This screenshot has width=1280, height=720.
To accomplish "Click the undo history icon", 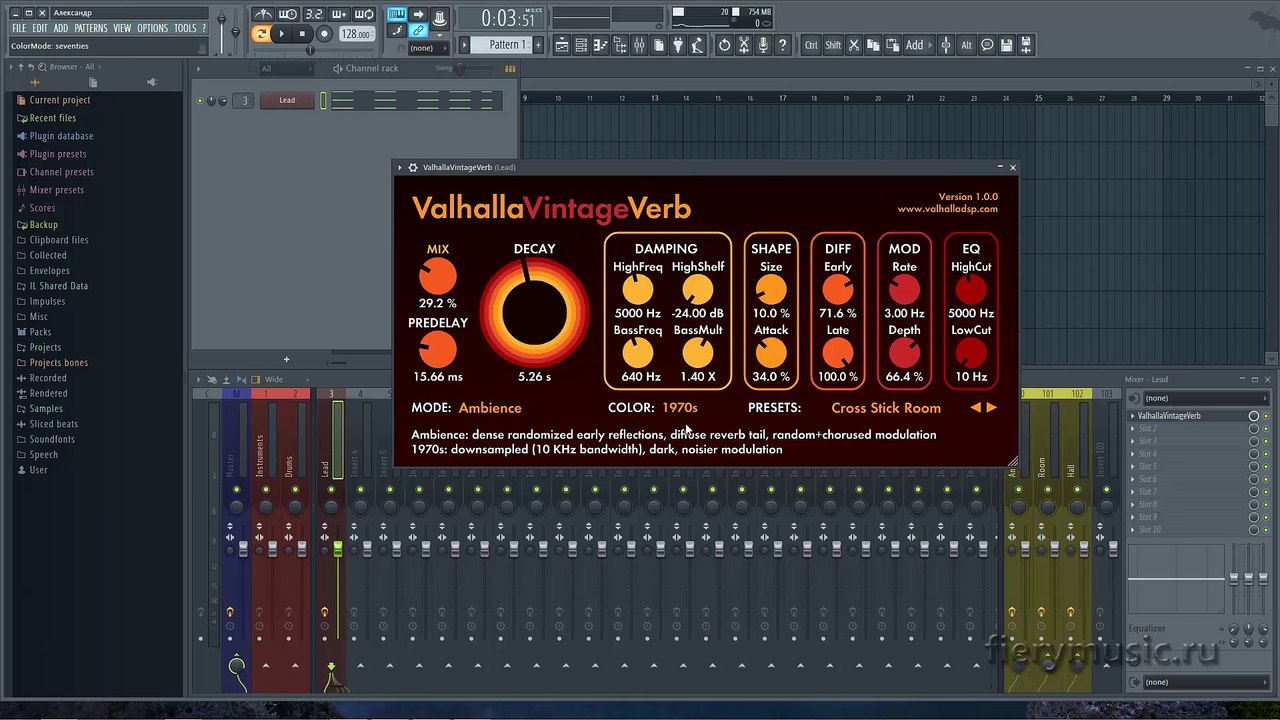I will [724, 45].
